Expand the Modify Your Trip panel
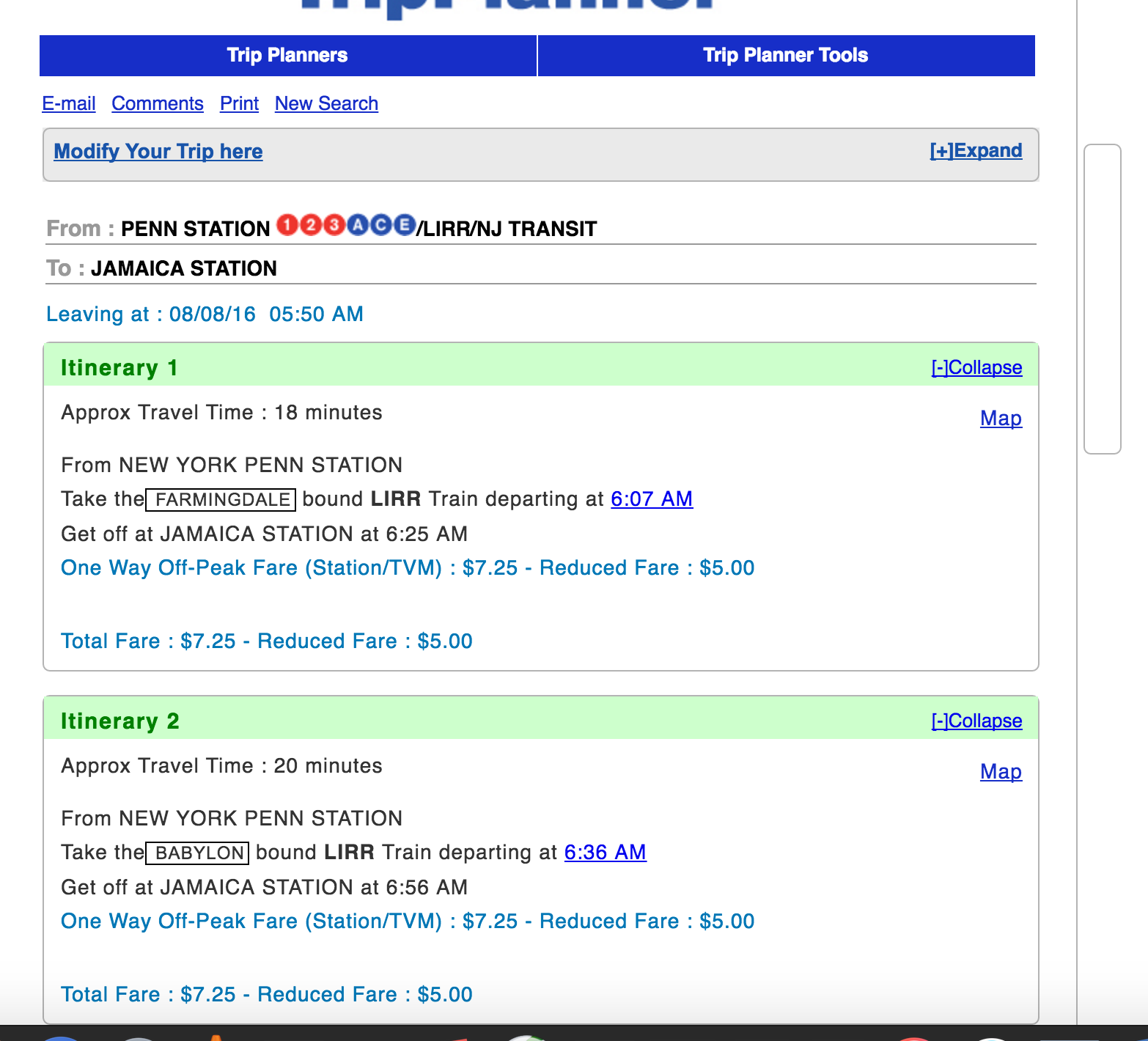The image size is (1148, 1041). point(976,150)
